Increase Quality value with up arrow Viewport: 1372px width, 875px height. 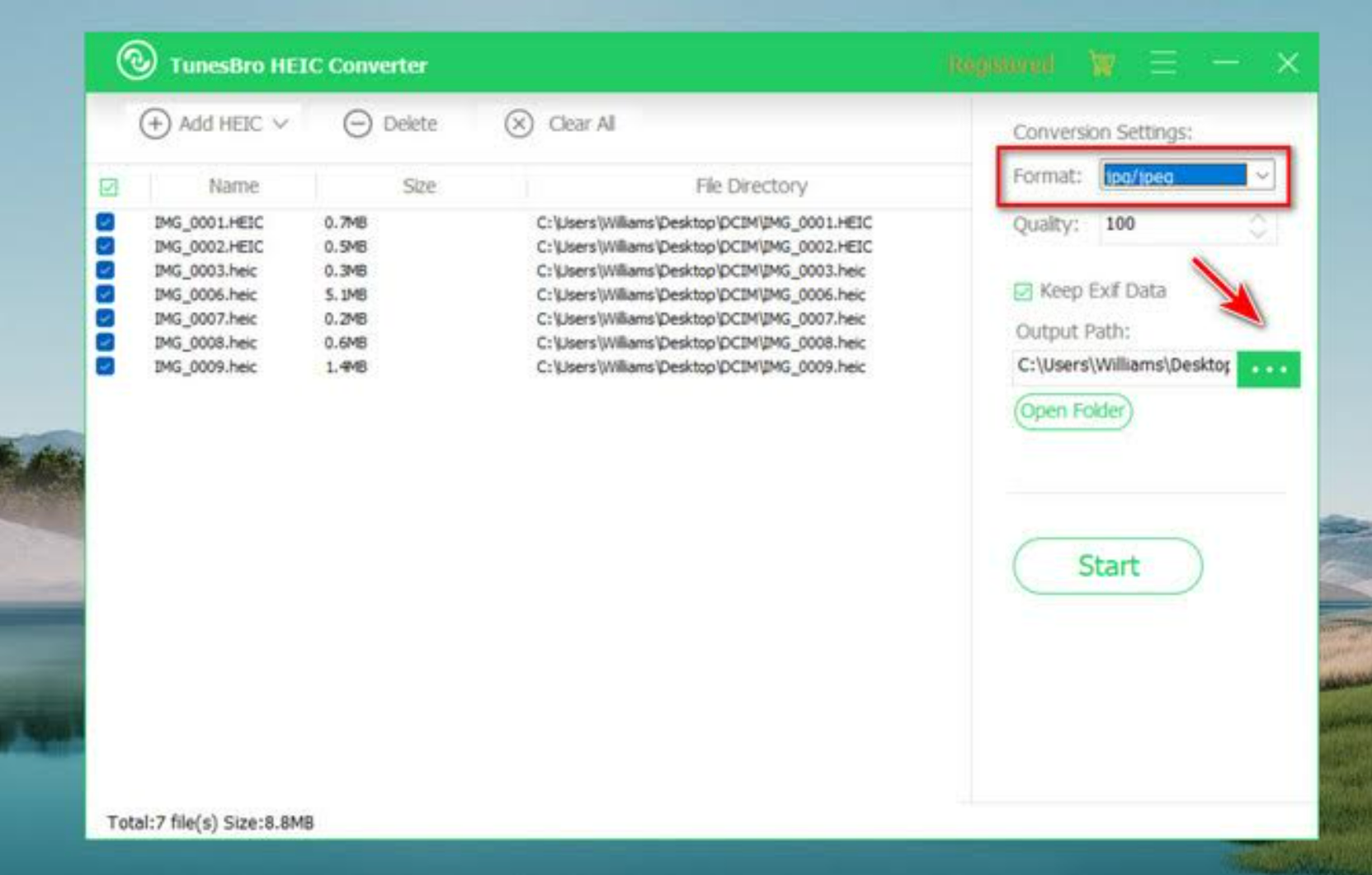point(1257,219)
